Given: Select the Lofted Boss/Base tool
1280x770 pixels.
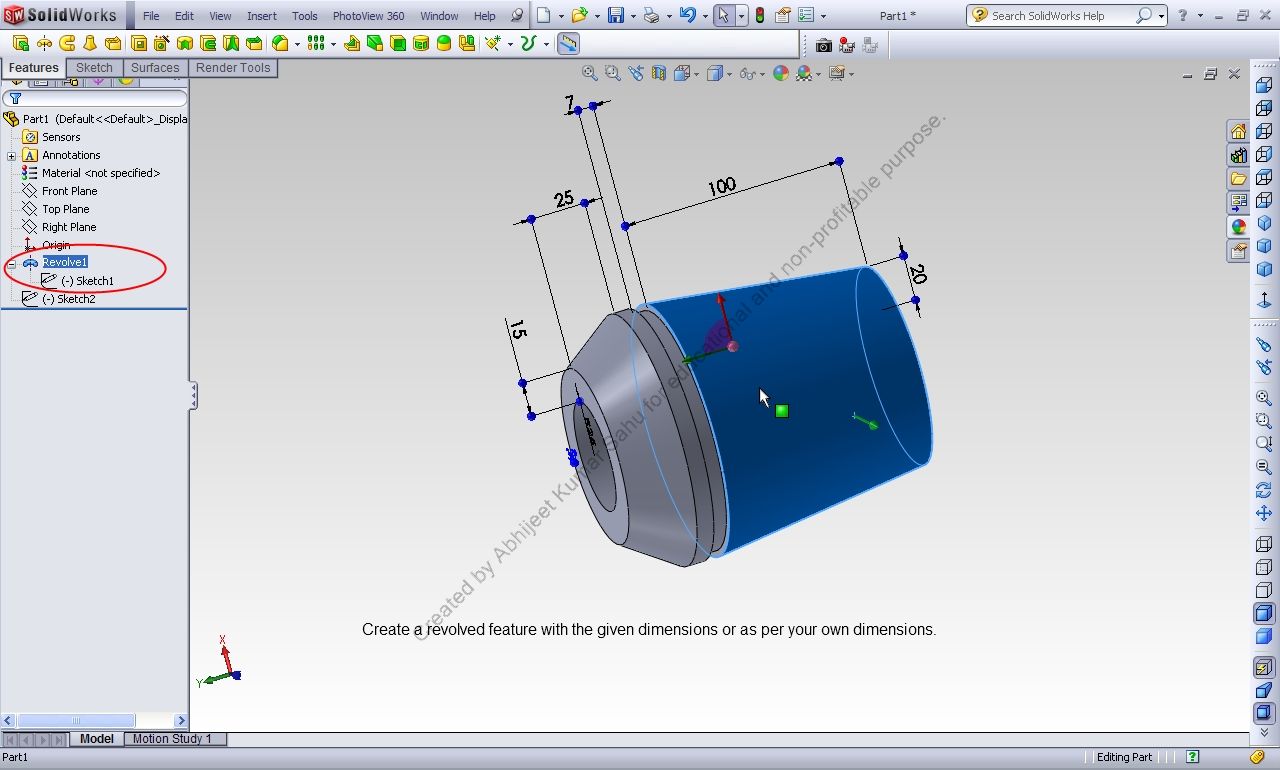Looking at the screenshot, I should pos(90,43).
